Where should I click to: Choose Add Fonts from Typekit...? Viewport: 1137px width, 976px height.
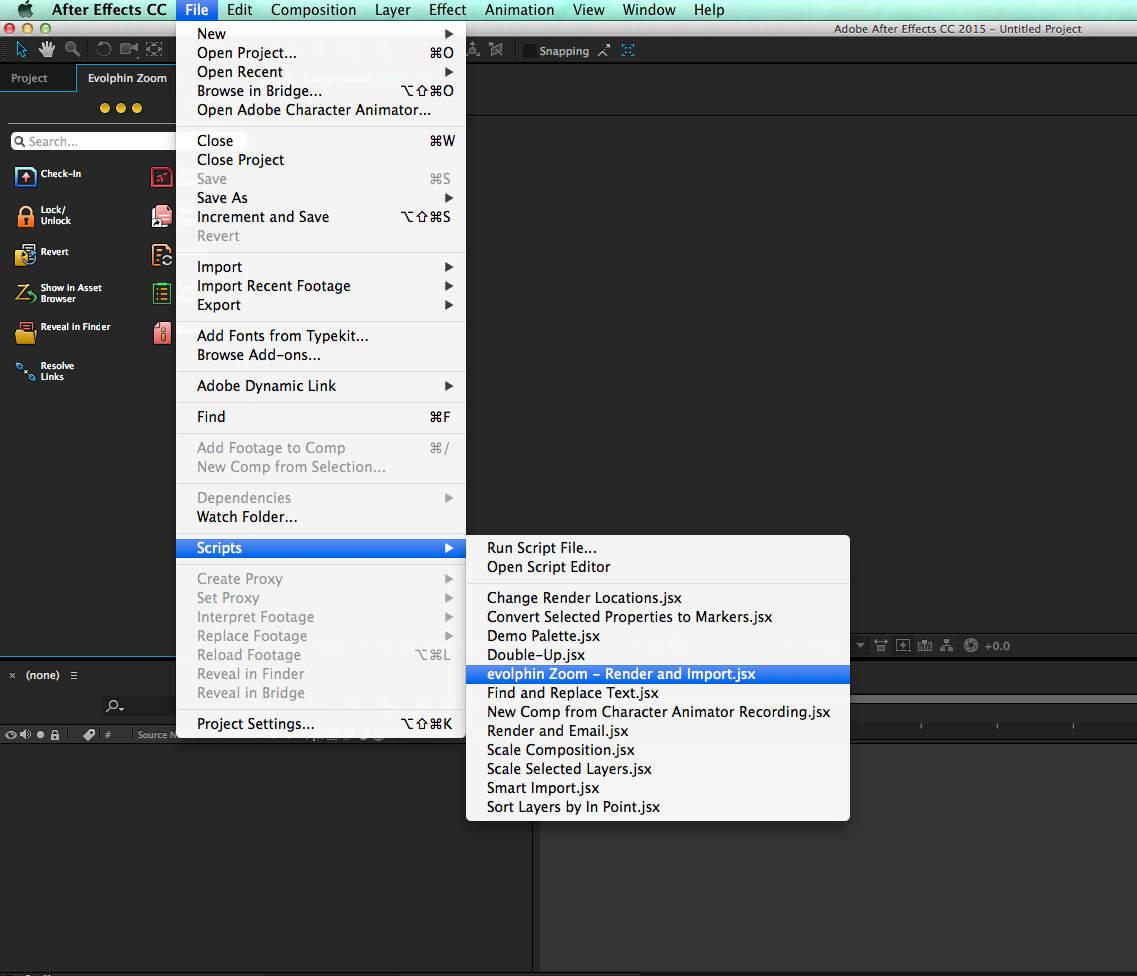click(321, 336)
